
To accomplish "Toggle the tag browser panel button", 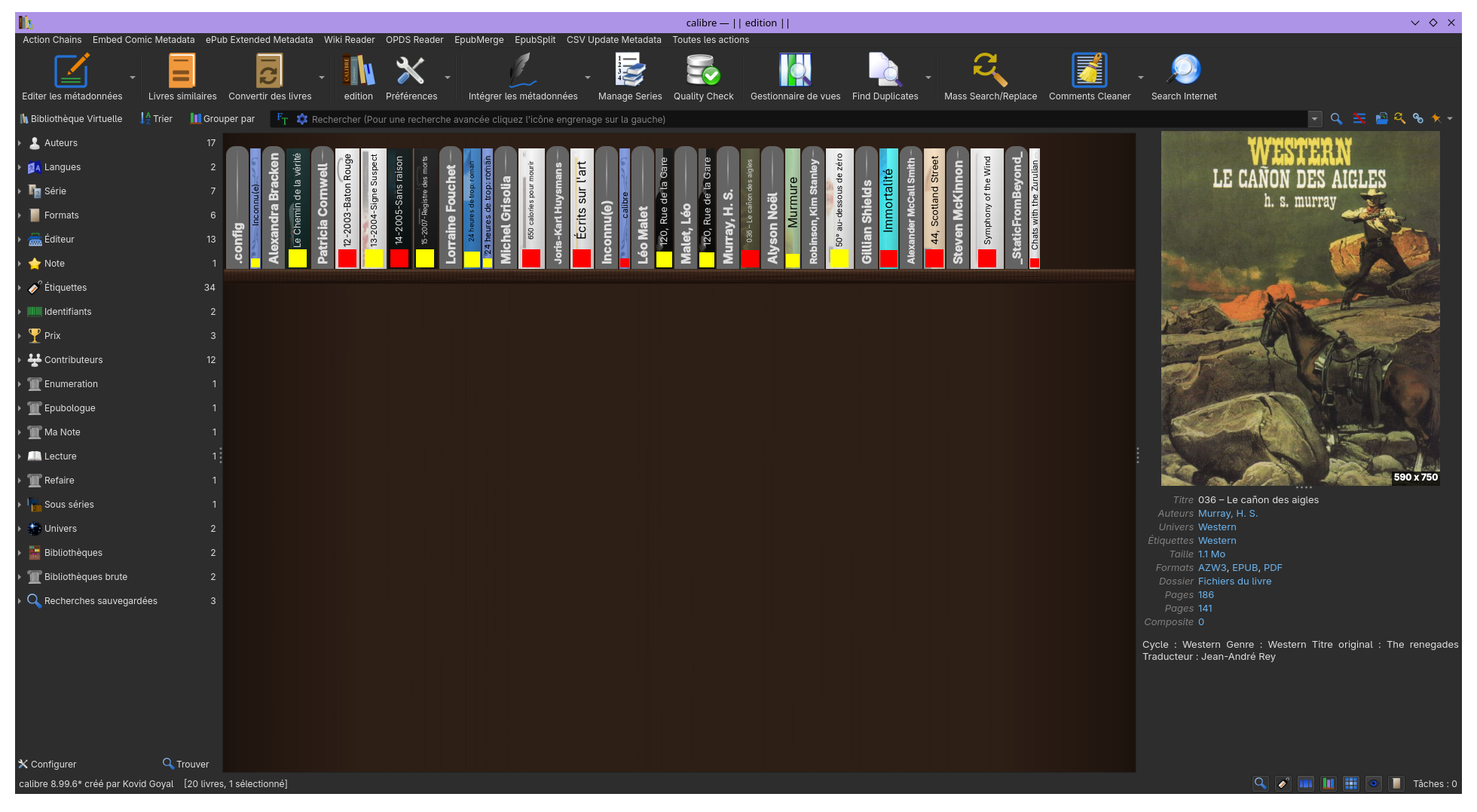I will pos(1283,783).
